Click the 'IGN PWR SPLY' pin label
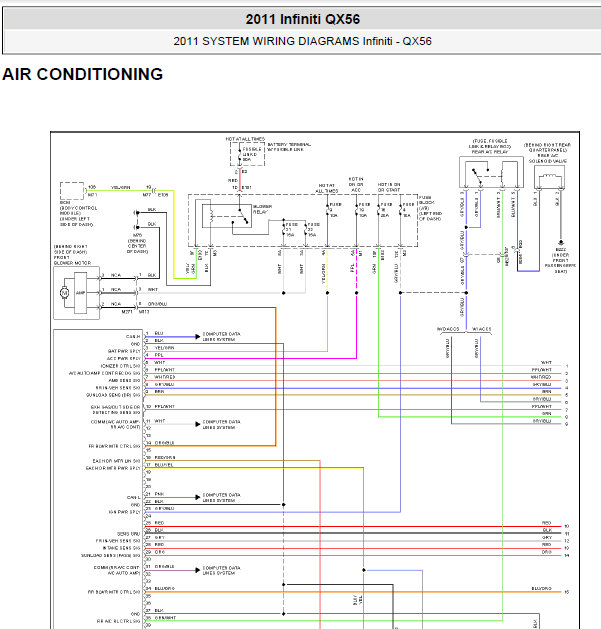The width and height of the screenshot is (601, 629). pyautogui.click(x=125, y=512)
